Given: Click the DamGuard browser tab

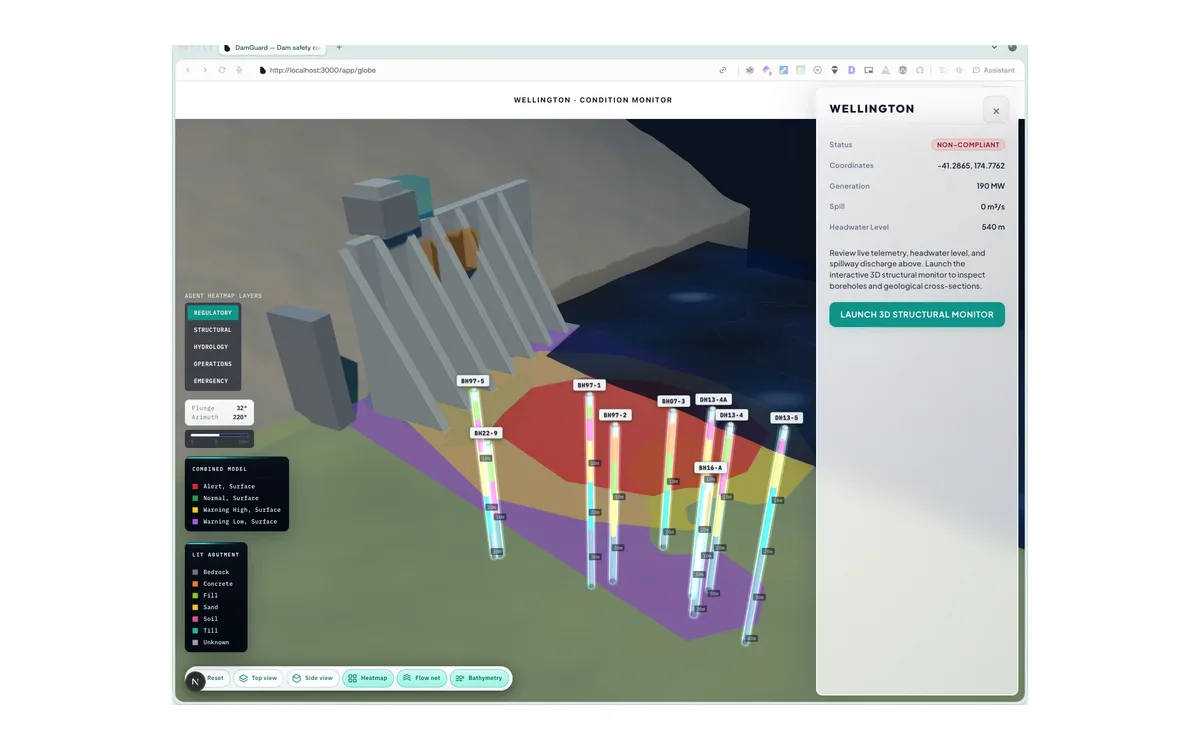Looking at the screenshot, I should pos(272,47).
